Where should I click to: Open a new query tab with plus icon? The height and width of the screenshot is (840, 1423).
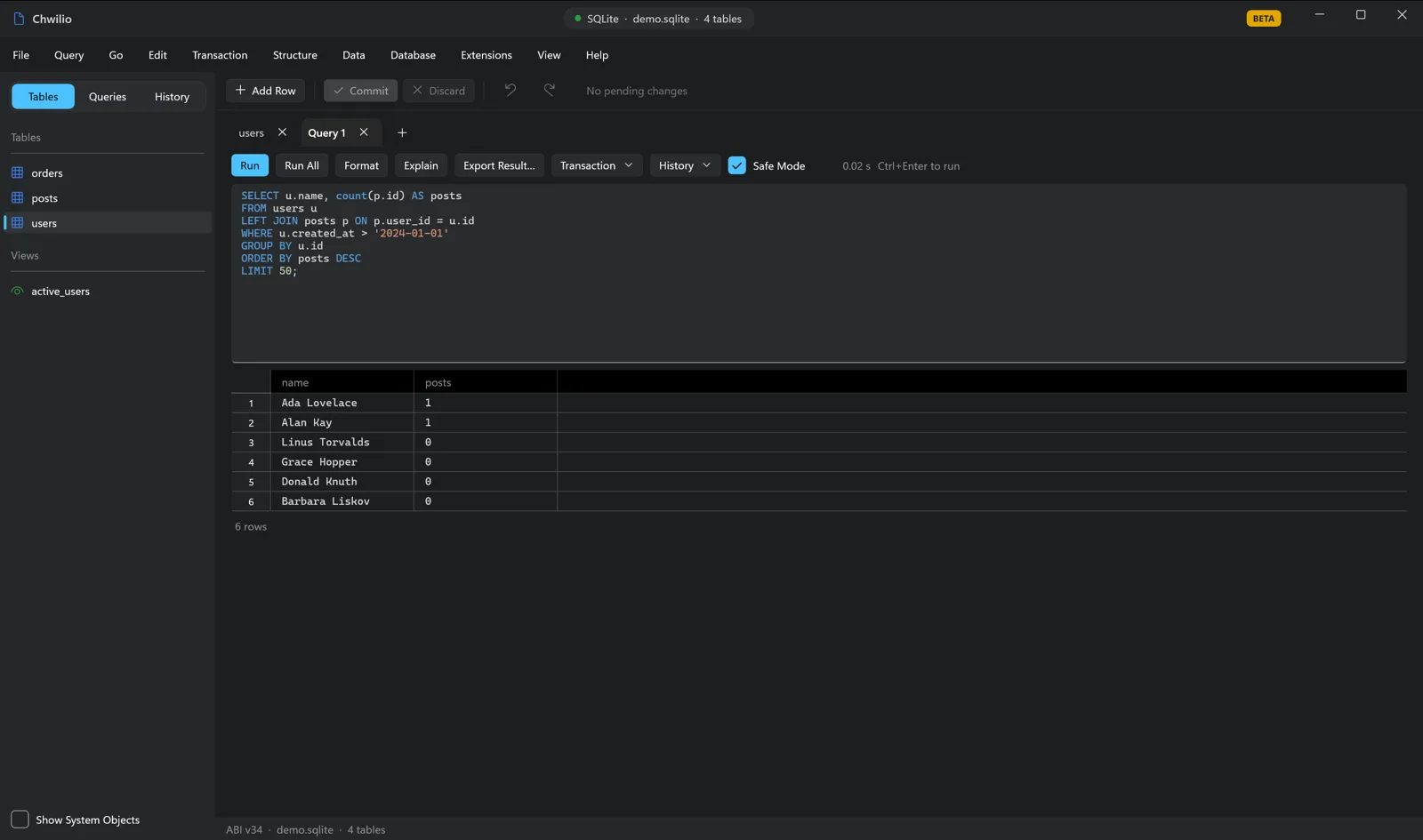[x=402, y=132]
